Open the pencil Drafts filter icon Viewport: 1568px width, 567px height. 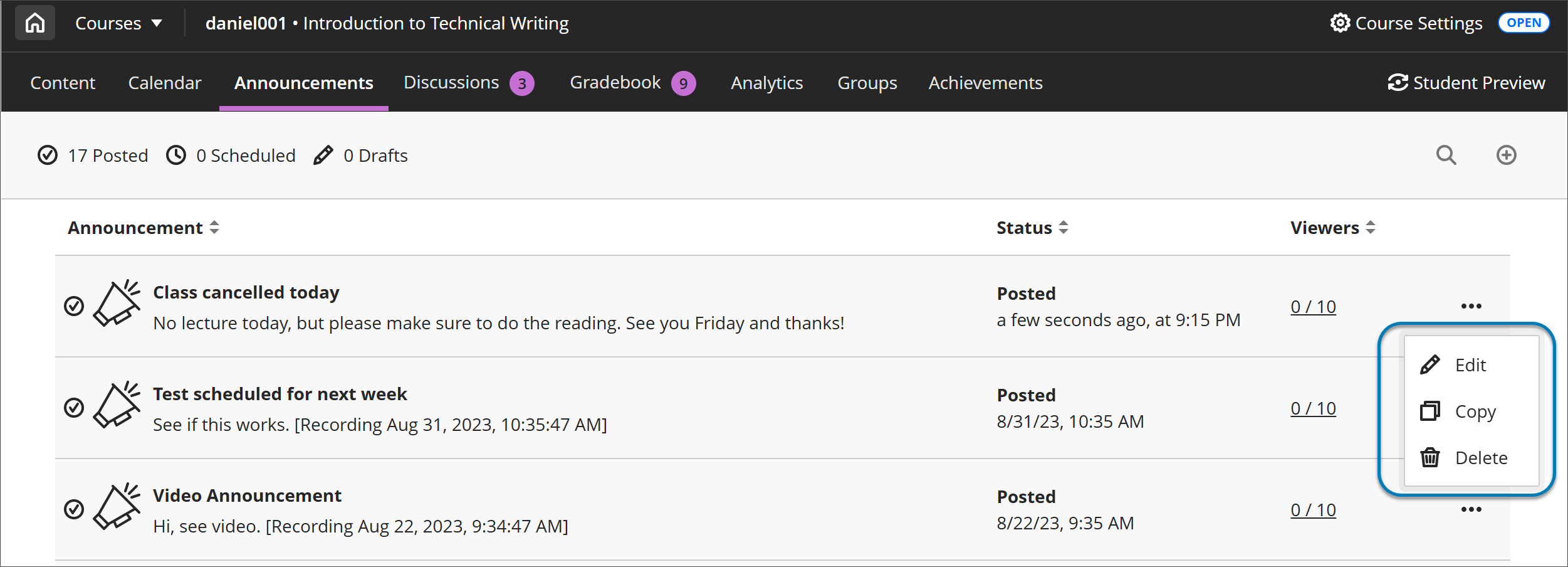(322, 155)
